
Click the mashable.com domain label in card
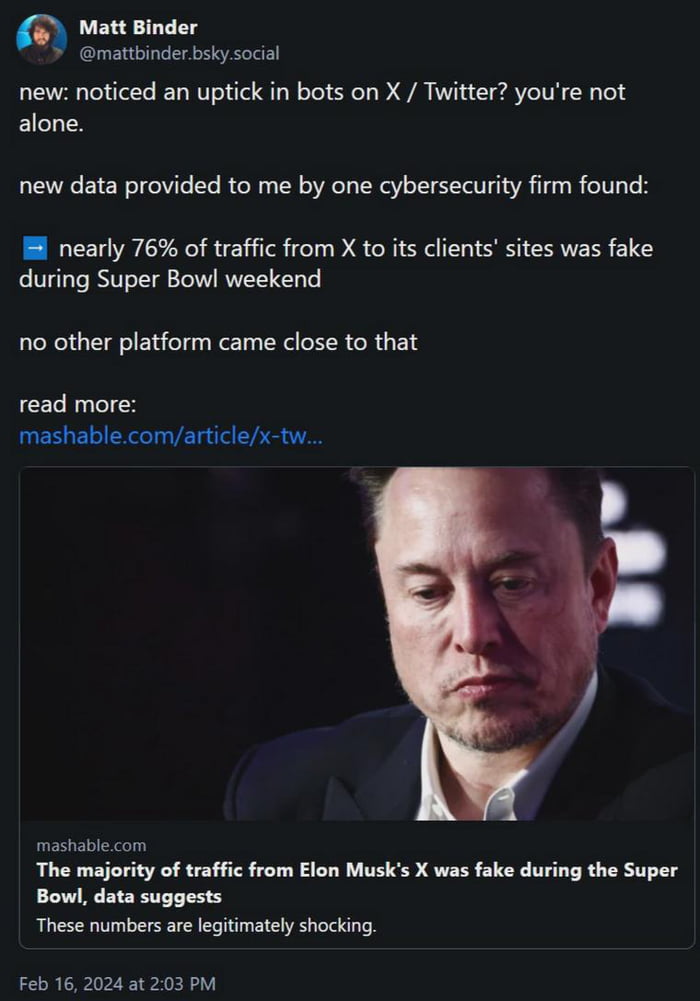[x=91, y=846]
